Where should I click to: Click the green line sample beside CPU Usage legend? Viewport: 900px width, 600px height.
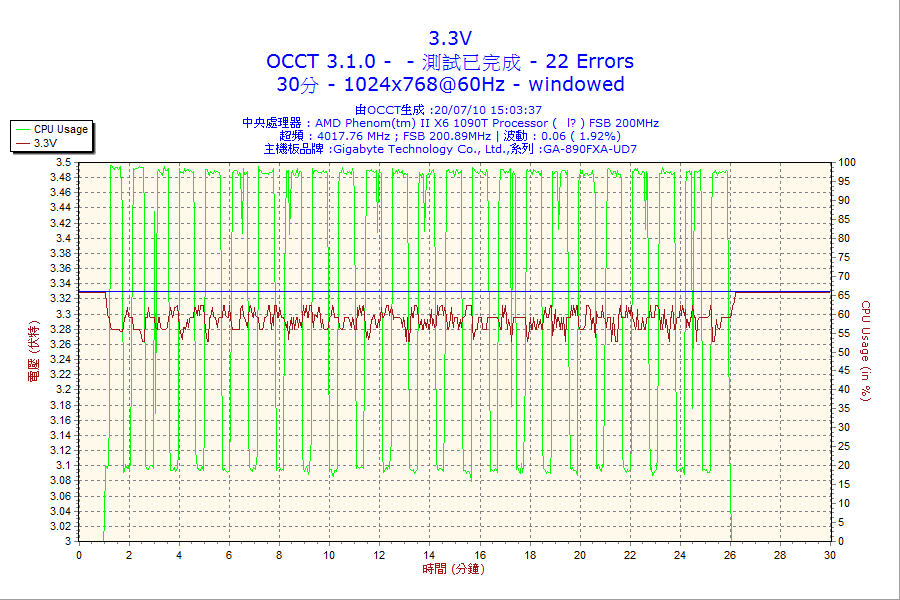(x=23, y=130)
